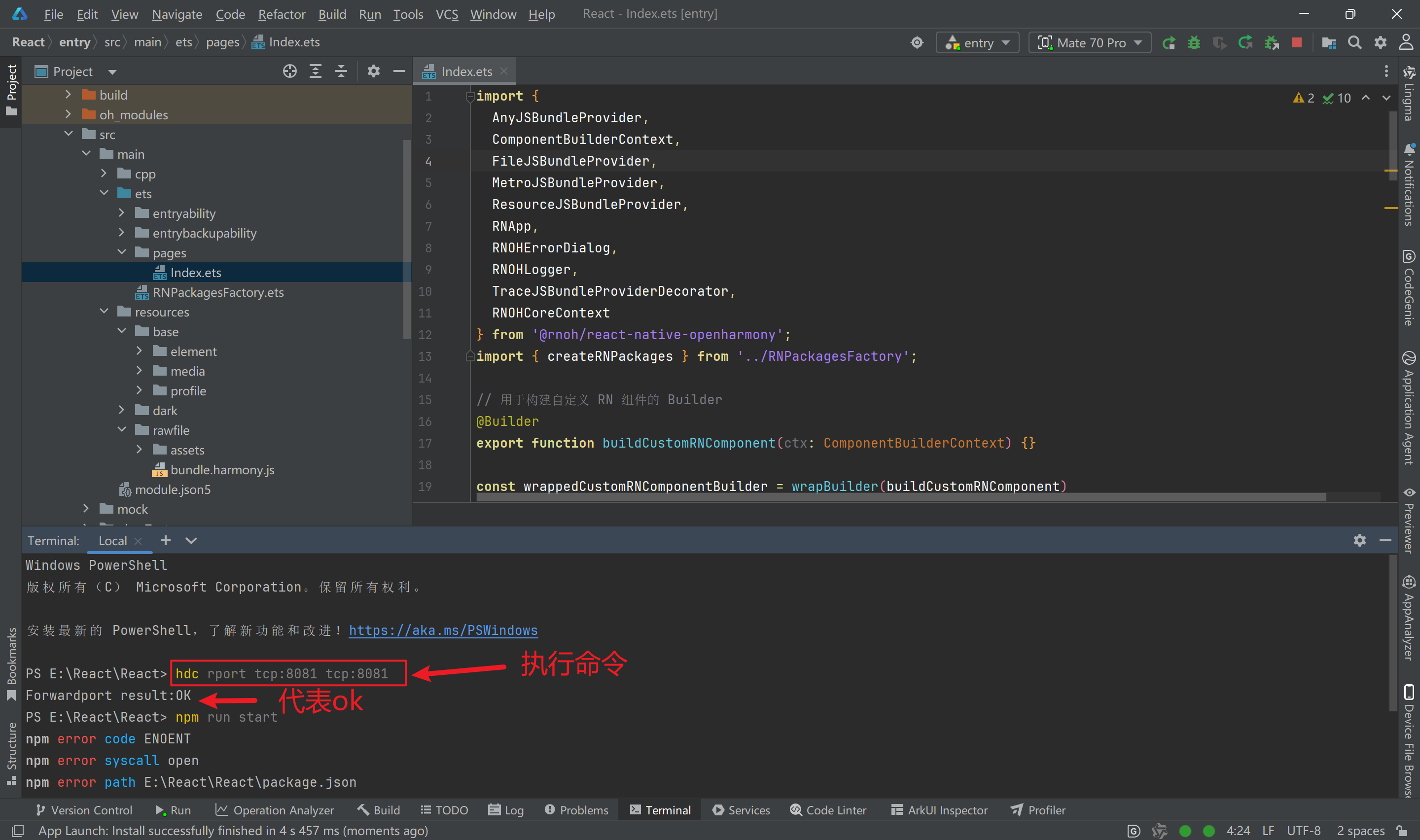Open Project Structure folder icon in toolbar
Image resolution: width=1420 pixels, height=840 pixels.
click(1328, 43)
